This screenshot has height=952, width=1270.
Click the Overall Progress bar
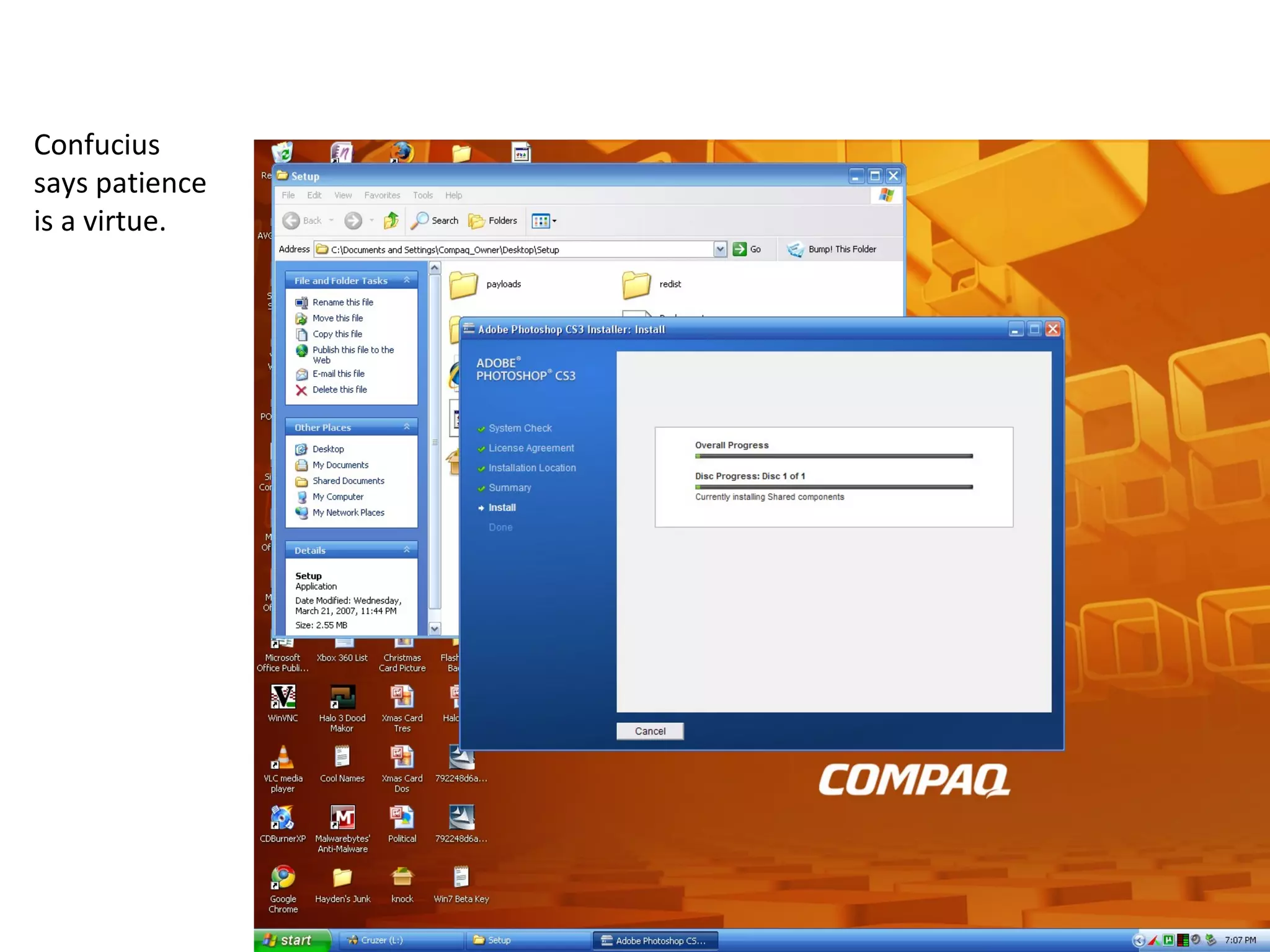pos(833,456)
